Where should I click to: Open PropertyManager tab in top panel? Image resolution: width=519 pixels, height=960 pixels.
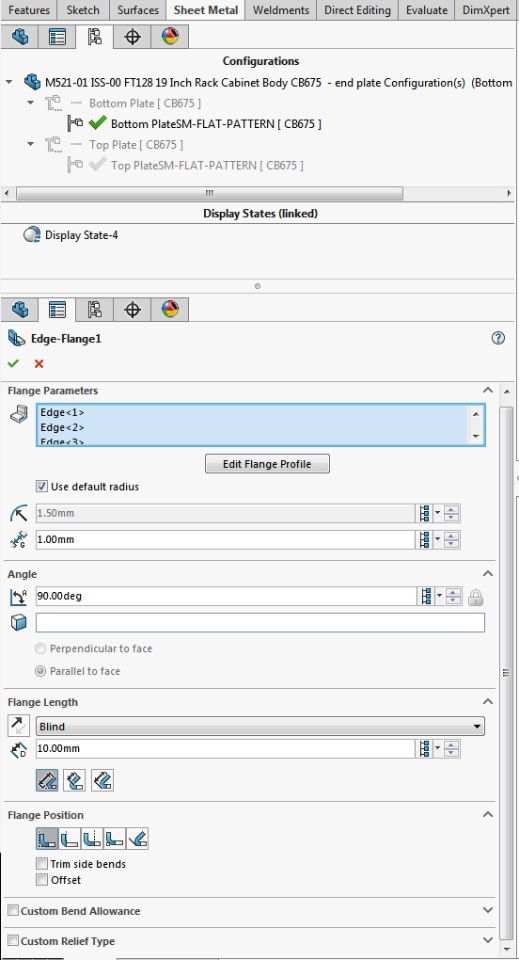coord(57,37)
